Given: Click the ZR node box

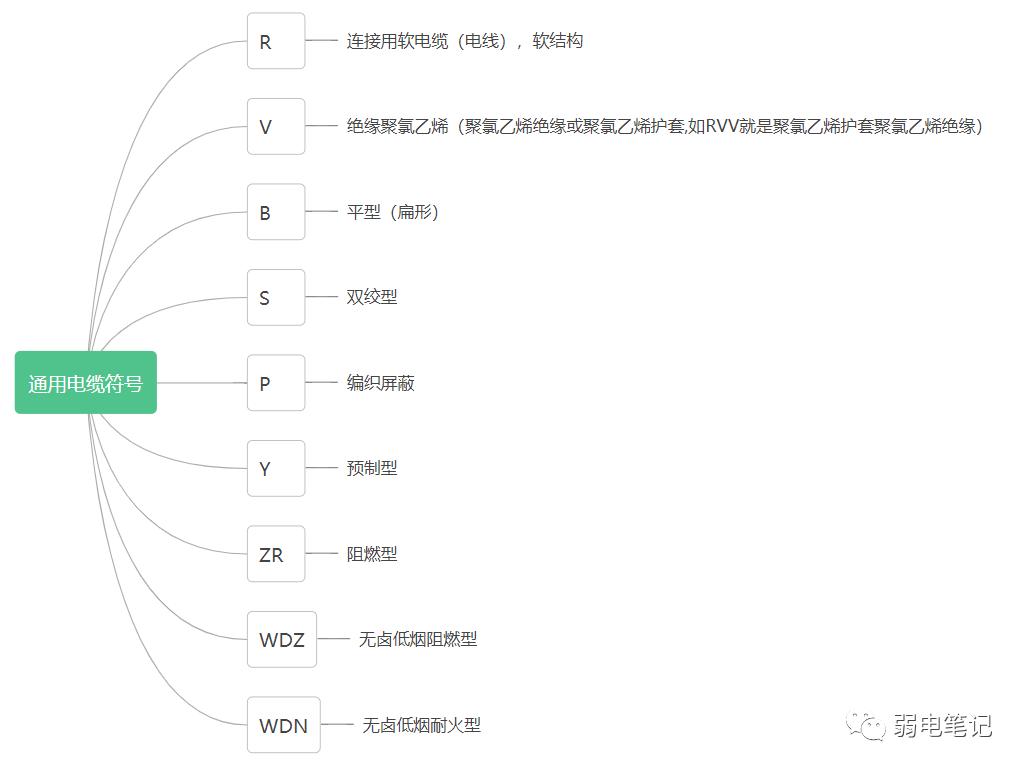Looking at the screenshot, I should tap(276, 554).
